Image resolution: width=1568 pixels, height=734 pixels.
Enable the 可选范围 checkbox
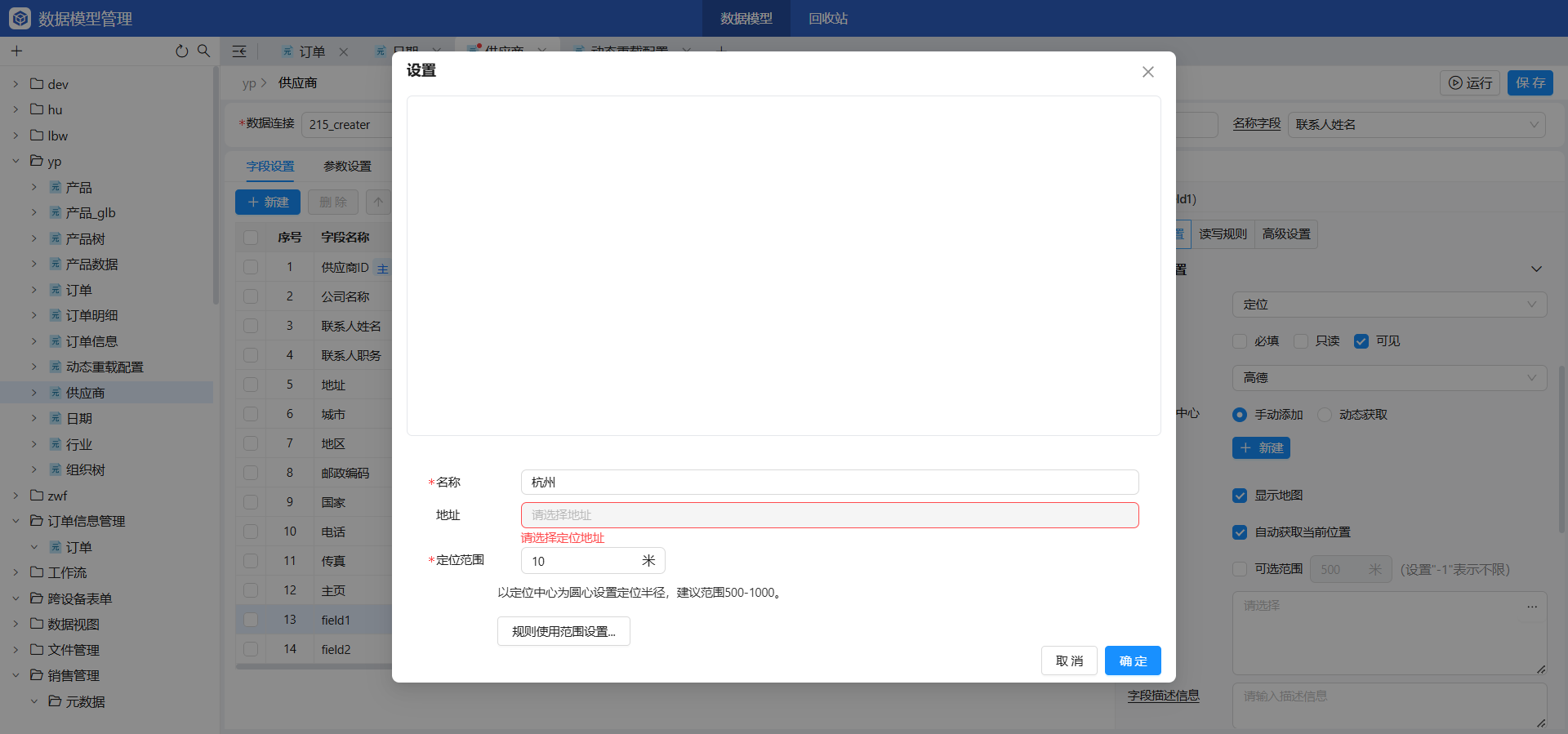[1240, 569]
